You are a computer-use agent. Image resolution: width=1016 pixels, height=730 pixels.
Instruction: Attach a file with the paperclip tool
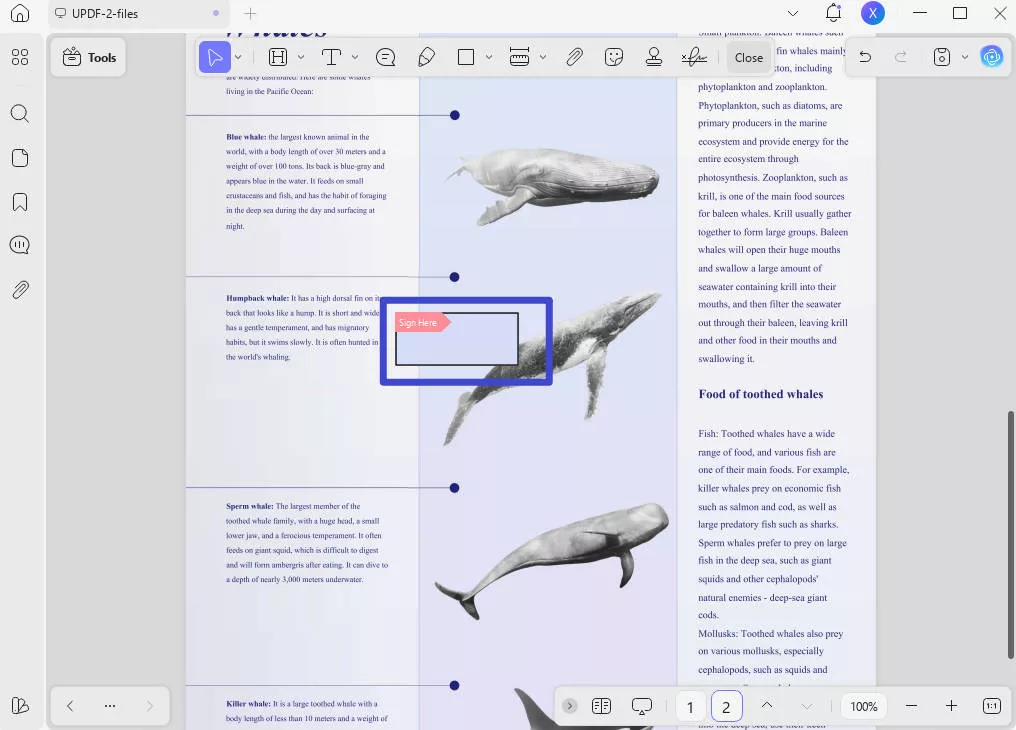[x=574, y=57]
